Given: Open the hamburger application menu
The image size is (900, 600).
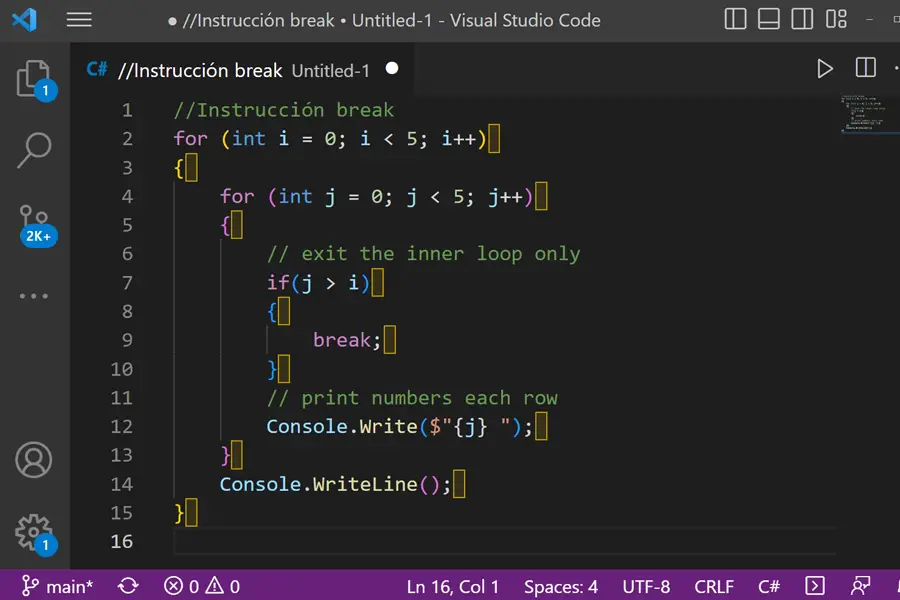Looking at the screenshot, I should point(79,19).
